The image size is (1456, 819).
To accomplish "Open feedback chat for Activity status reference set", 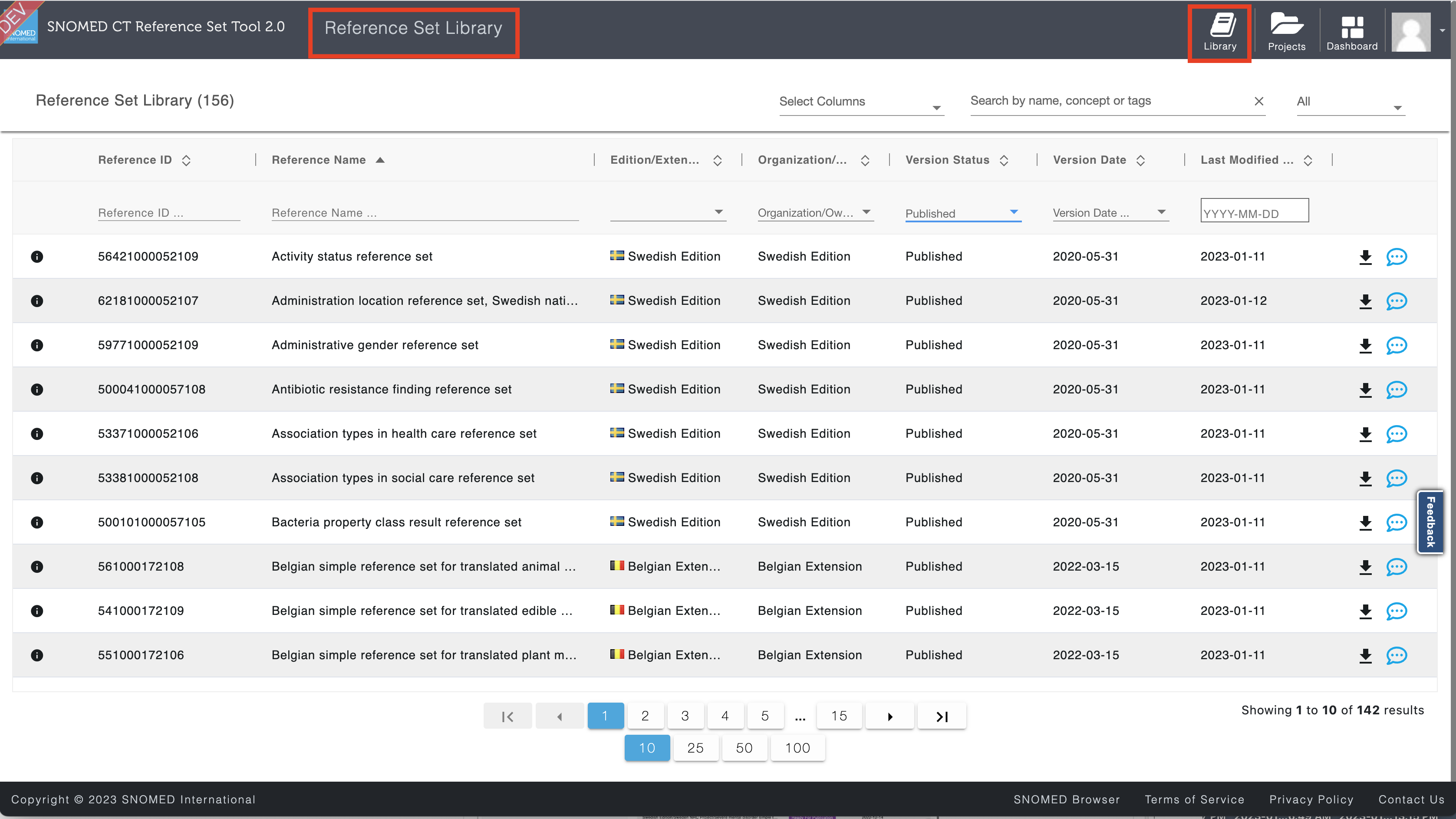I will click(x=1396, y=257).
